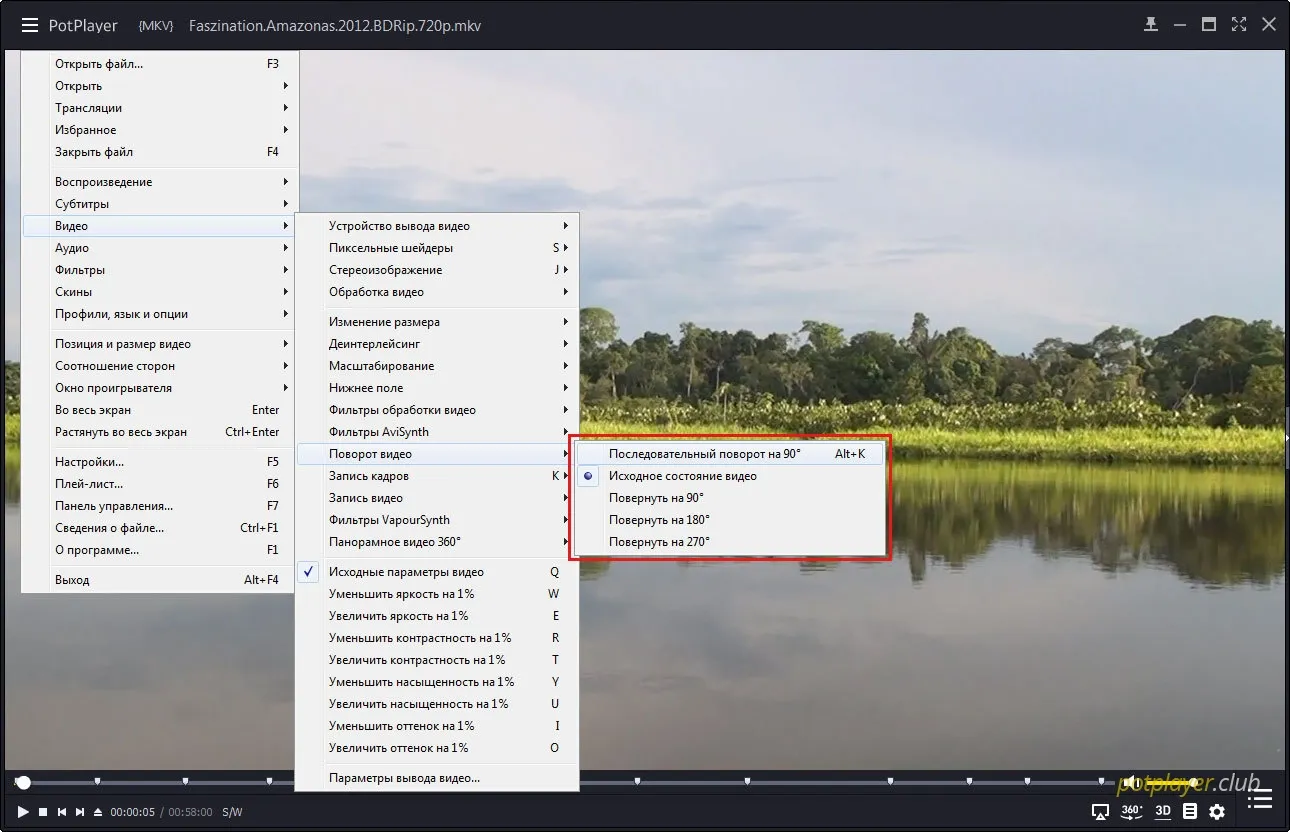Expand 'Обработка видео' submenu

coord(437,292)
